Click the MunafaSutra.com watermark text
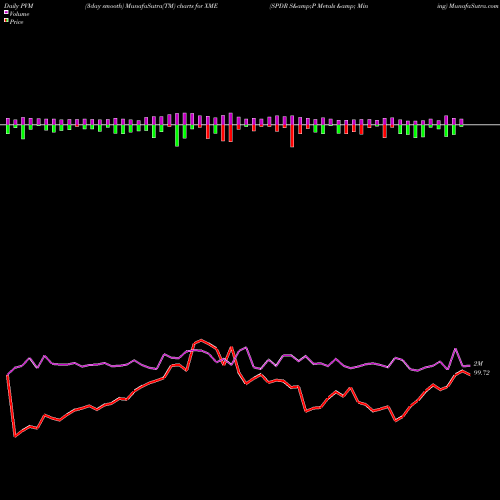 click(473, 6)
